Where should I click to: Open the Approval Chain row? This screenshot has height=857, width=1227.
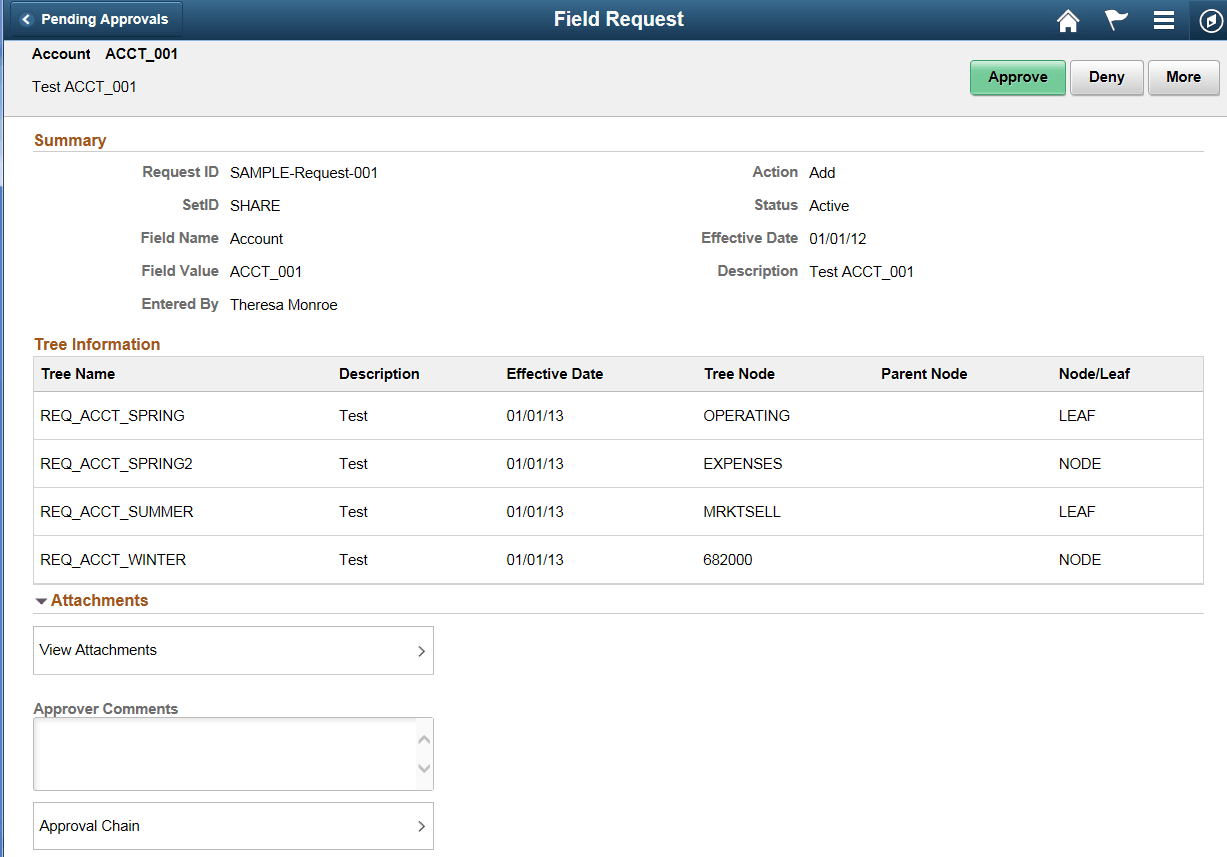(234, 826)
